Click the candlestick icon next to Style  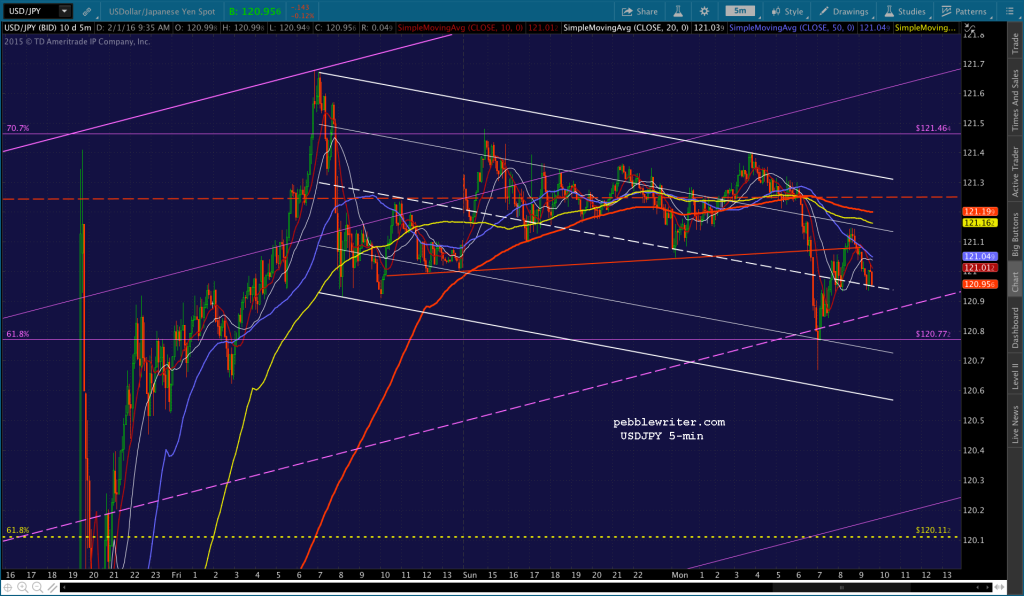tap(776, 12)
